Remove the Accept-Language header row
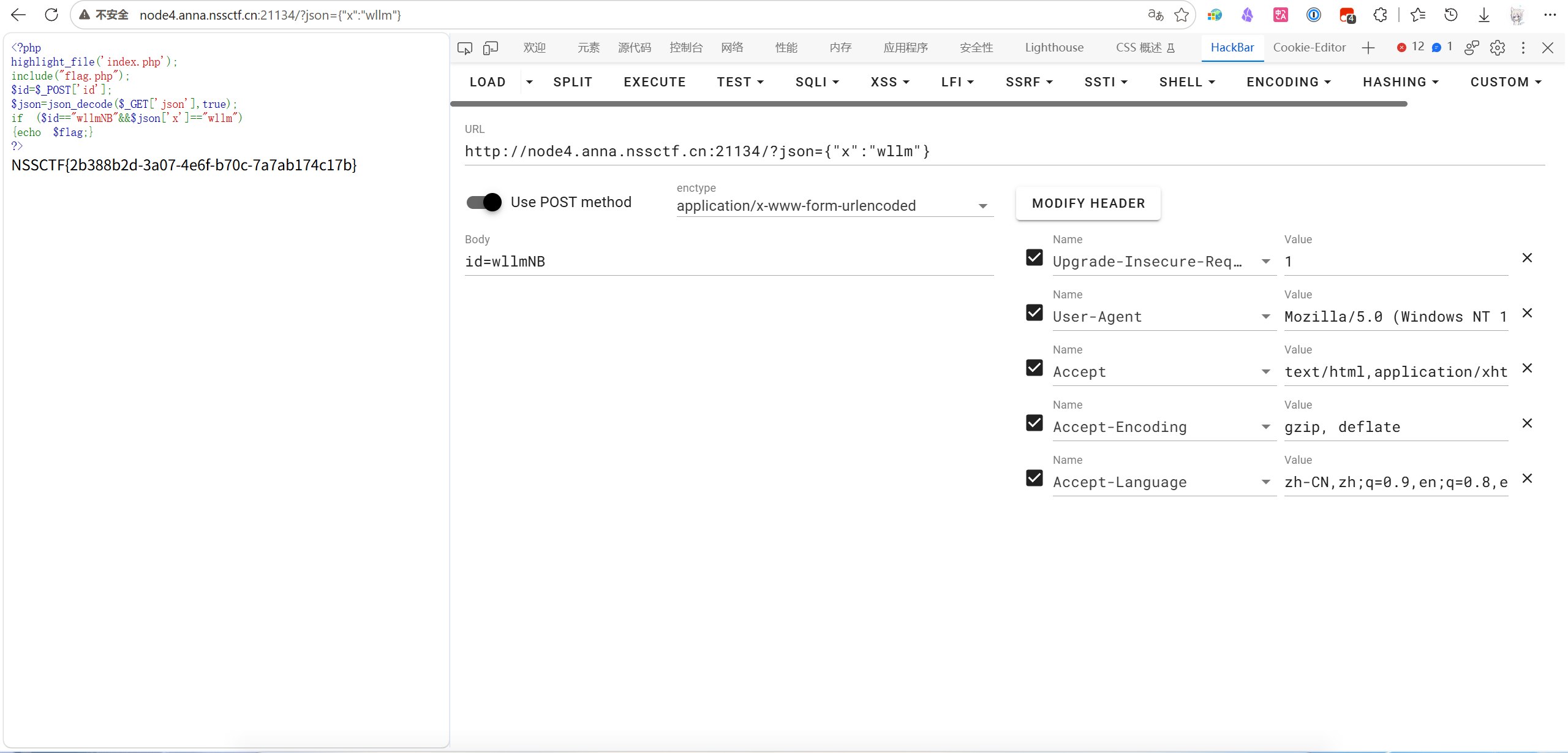1568x753 pixels. [1528, 479]
